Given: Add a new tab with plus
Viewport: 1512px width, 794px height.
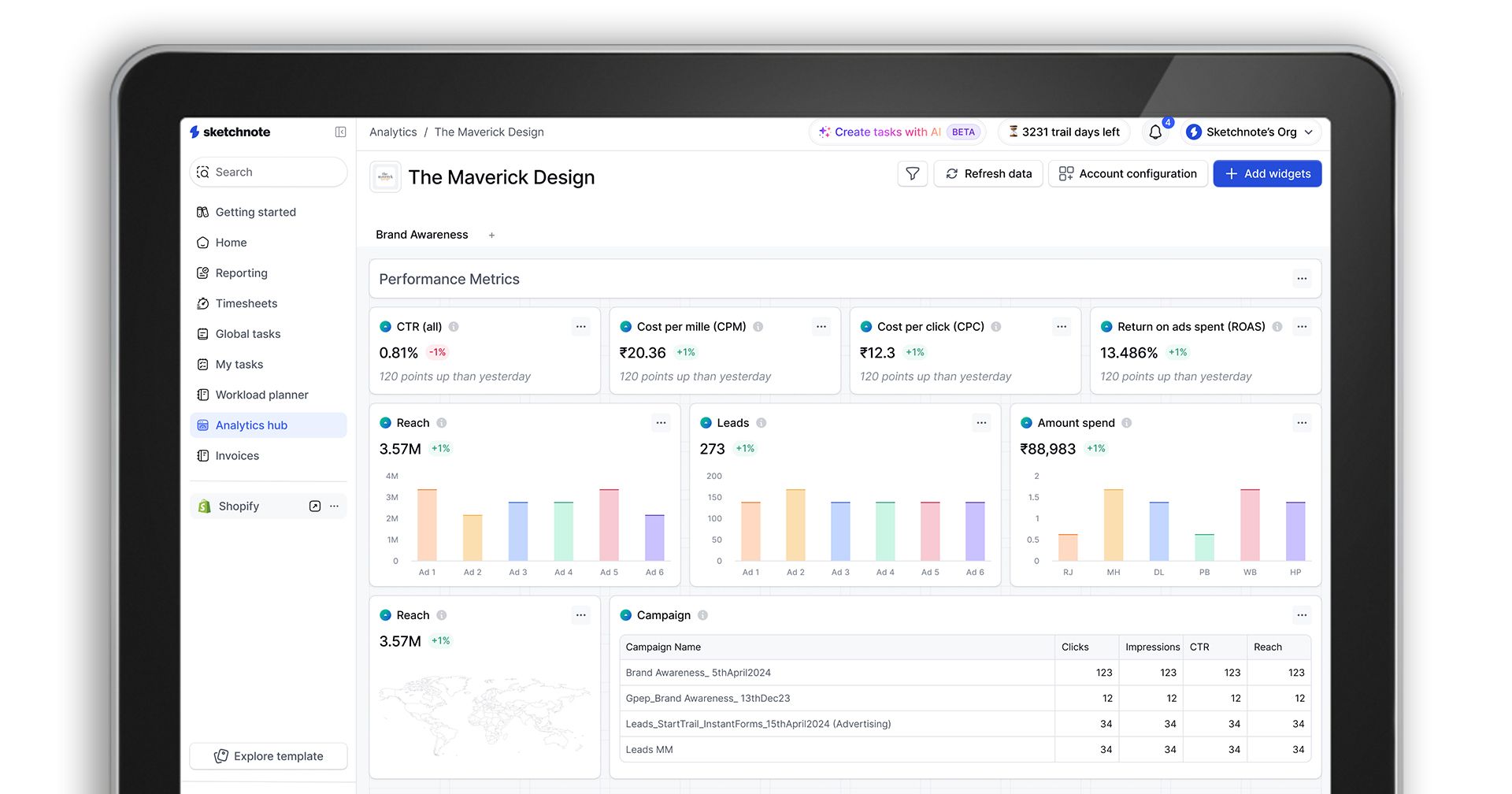Looking at the screenshot, I should (x=491, y=236).
